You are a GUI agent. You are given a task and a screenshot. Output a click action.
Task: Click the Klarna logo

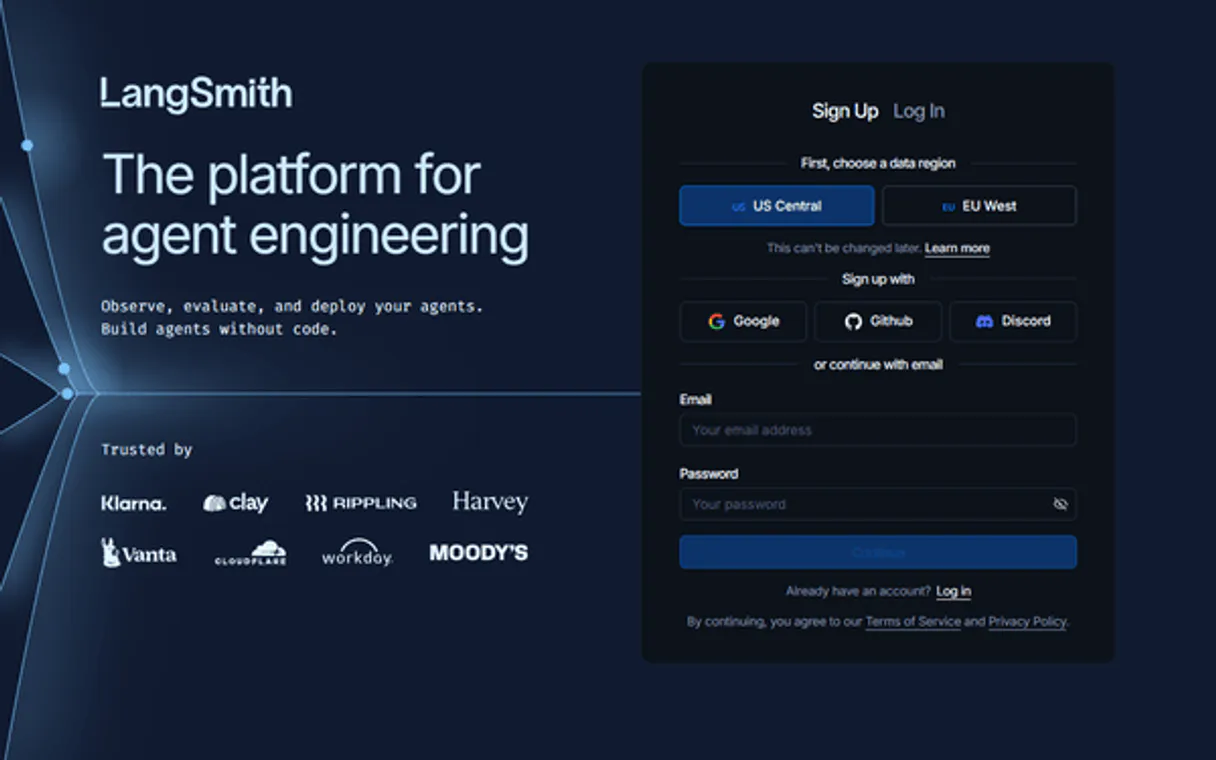pyautogui.click(x=133, y=503)
